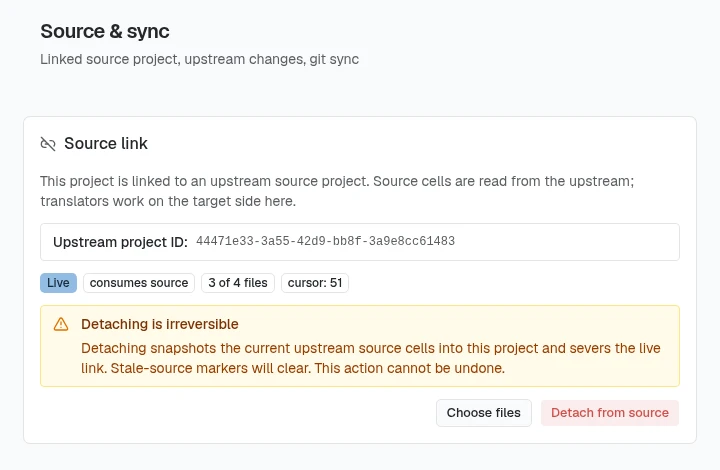Click the Upstream project ID label
Screen dimensions: 720x470
[x=120, y=242]
